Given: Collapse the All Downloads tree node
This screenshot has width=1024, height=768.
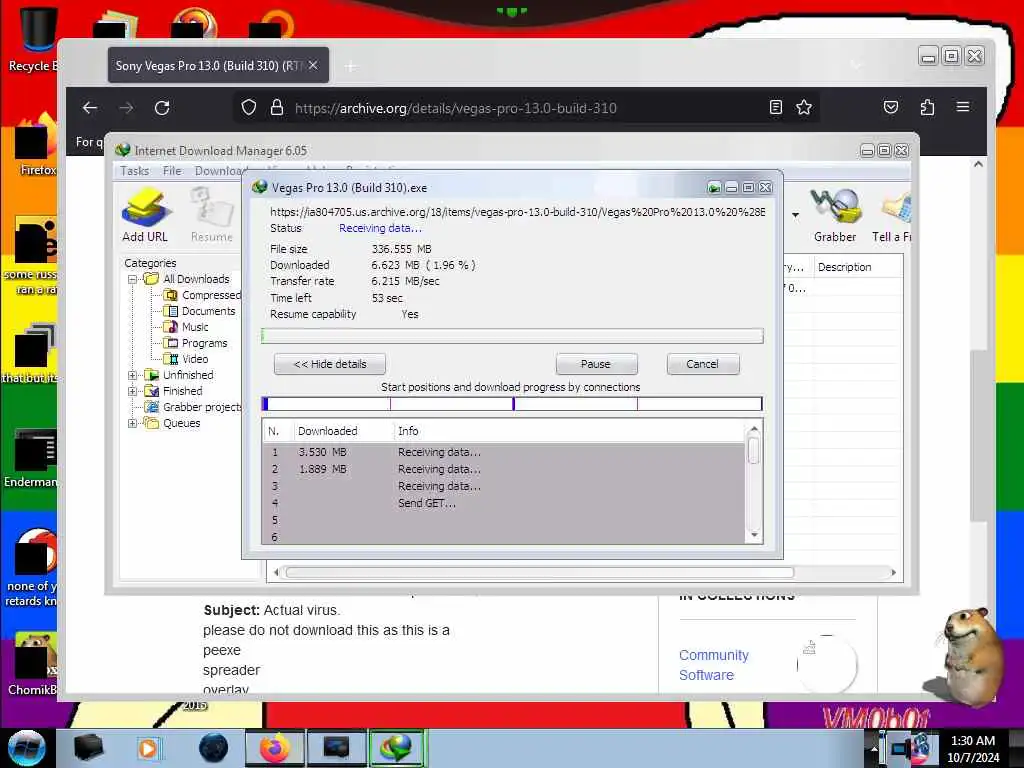Looking at the screenshot, I should tap(132, 280).
